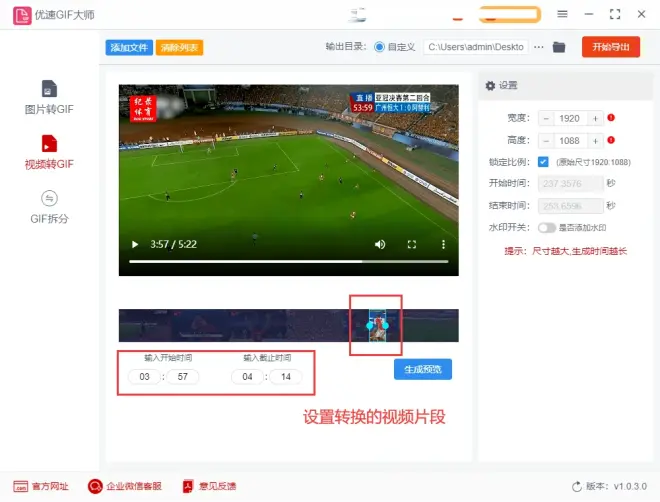Screen dimensions: 660x502
Task: Click the start time minutes field 03
Action: tap(144, 377)
